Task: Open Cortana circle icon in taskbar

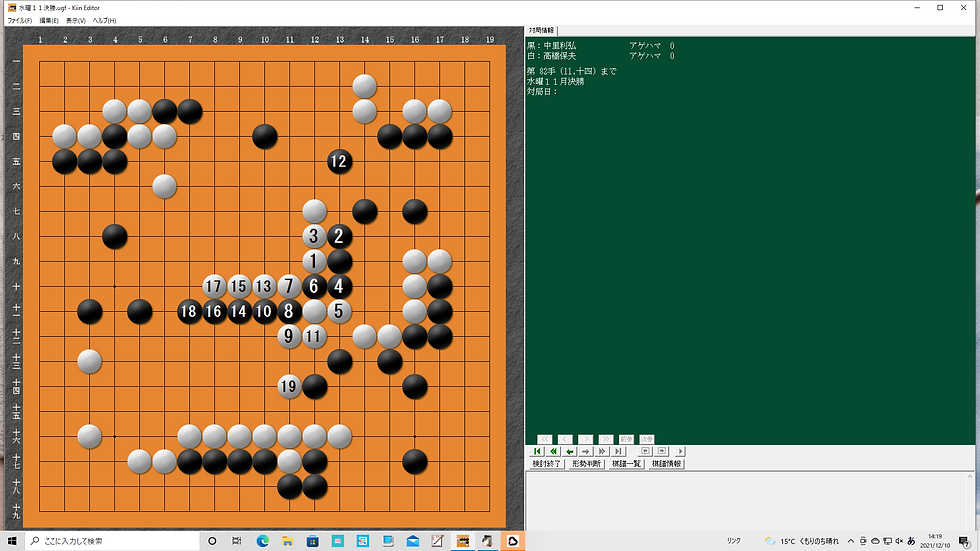Action: click(x=212, y=541)
